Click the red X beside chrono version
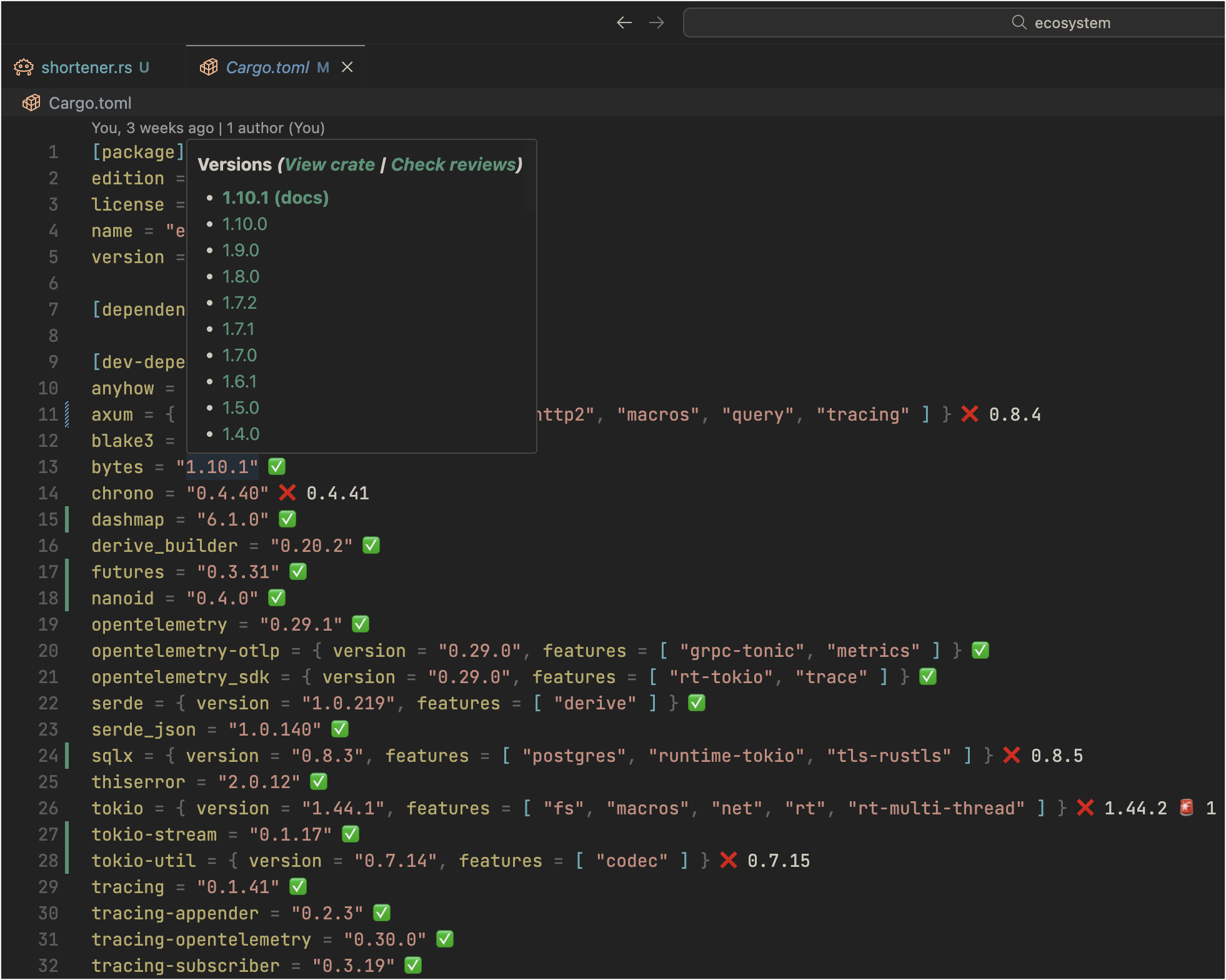1226x980 pixels. 287,493
